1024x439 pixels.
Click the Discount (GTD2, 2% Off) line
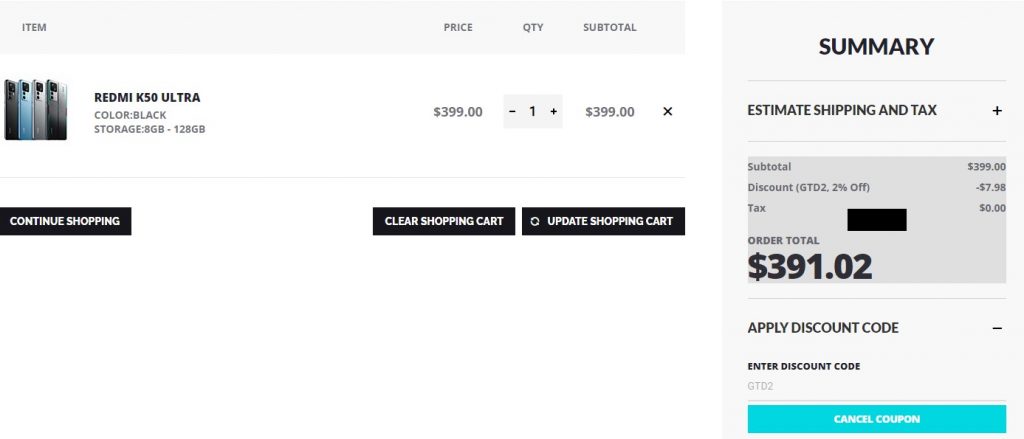808,187
